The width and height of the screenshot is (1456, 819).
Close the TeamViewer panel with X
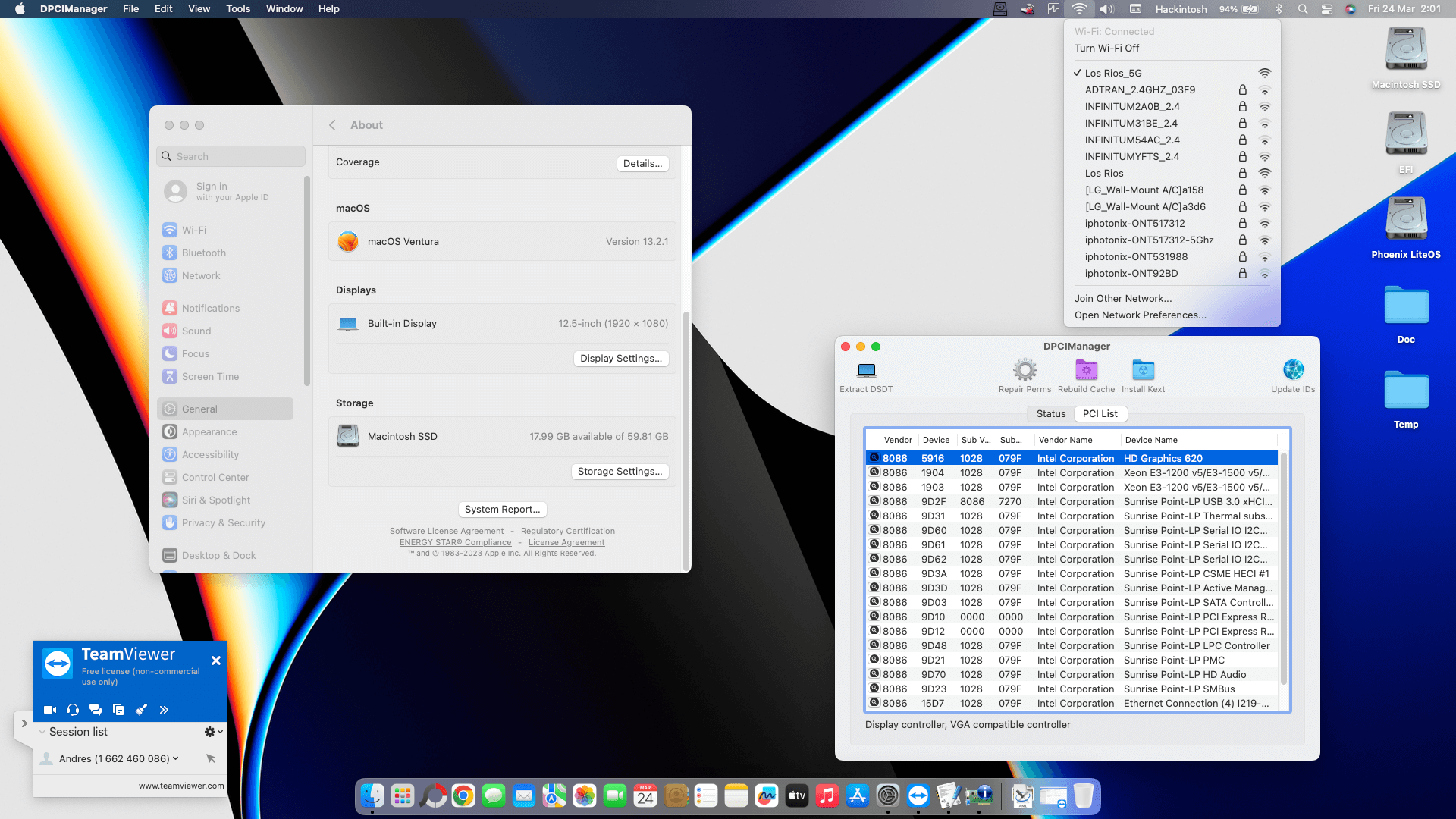(x=216, y=661)
